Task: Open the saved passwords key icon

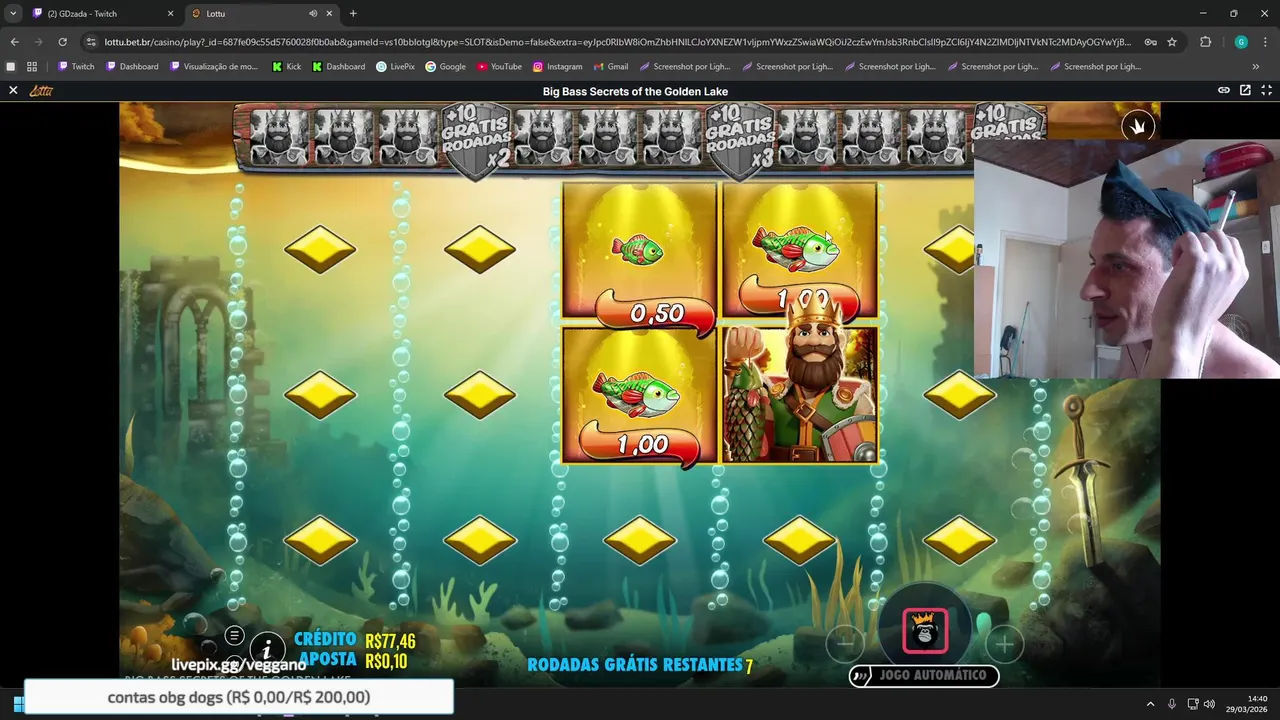Action: [1151, 42]
